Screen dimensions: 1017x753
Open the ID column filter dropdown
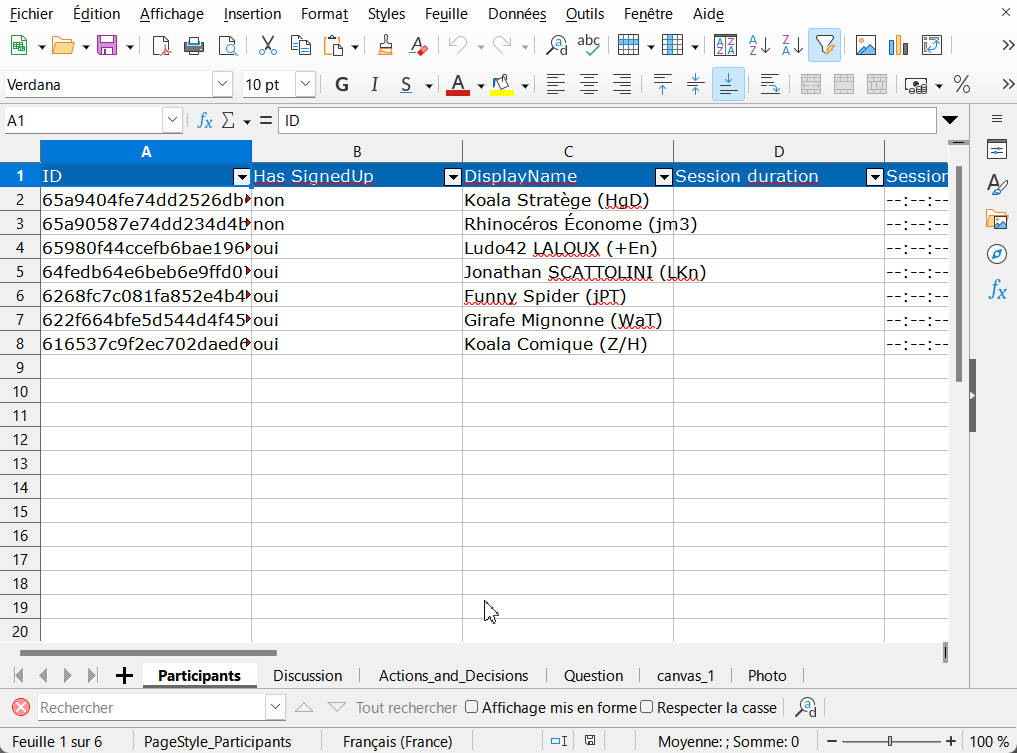coord(242,176)
